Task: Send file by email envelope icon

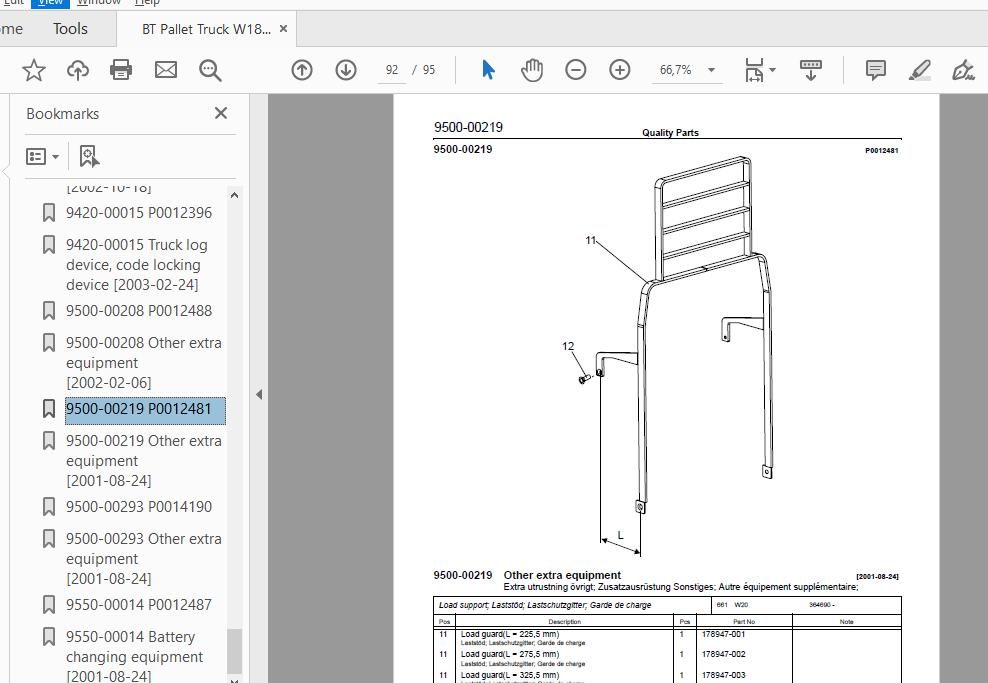Action: 166,70
